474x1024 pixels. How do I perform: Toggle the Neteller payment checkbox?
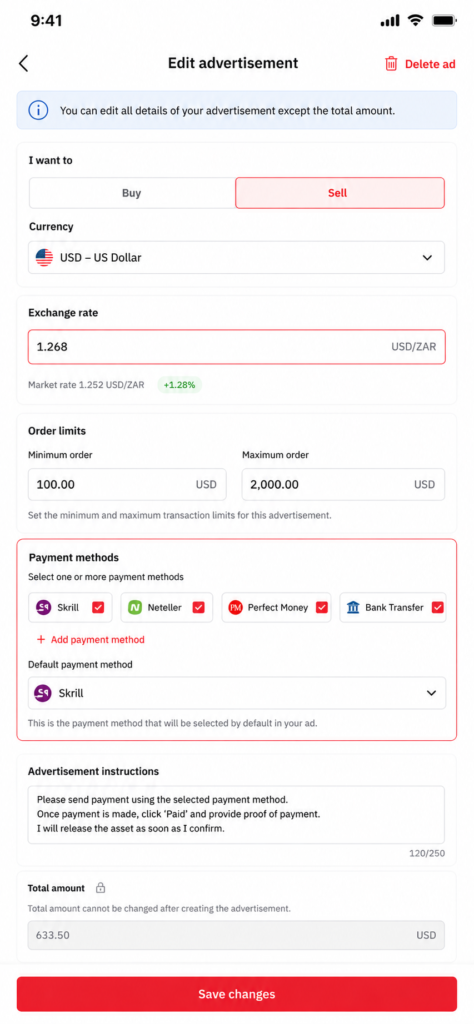(198, 607)
